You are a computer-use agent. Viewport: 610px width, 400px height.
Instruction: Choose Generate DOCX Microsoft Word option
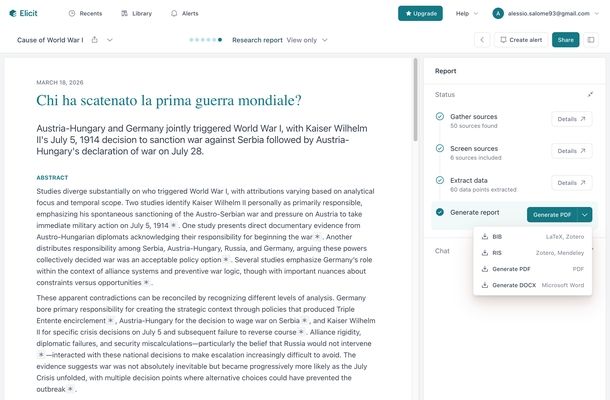coord(533,285)
